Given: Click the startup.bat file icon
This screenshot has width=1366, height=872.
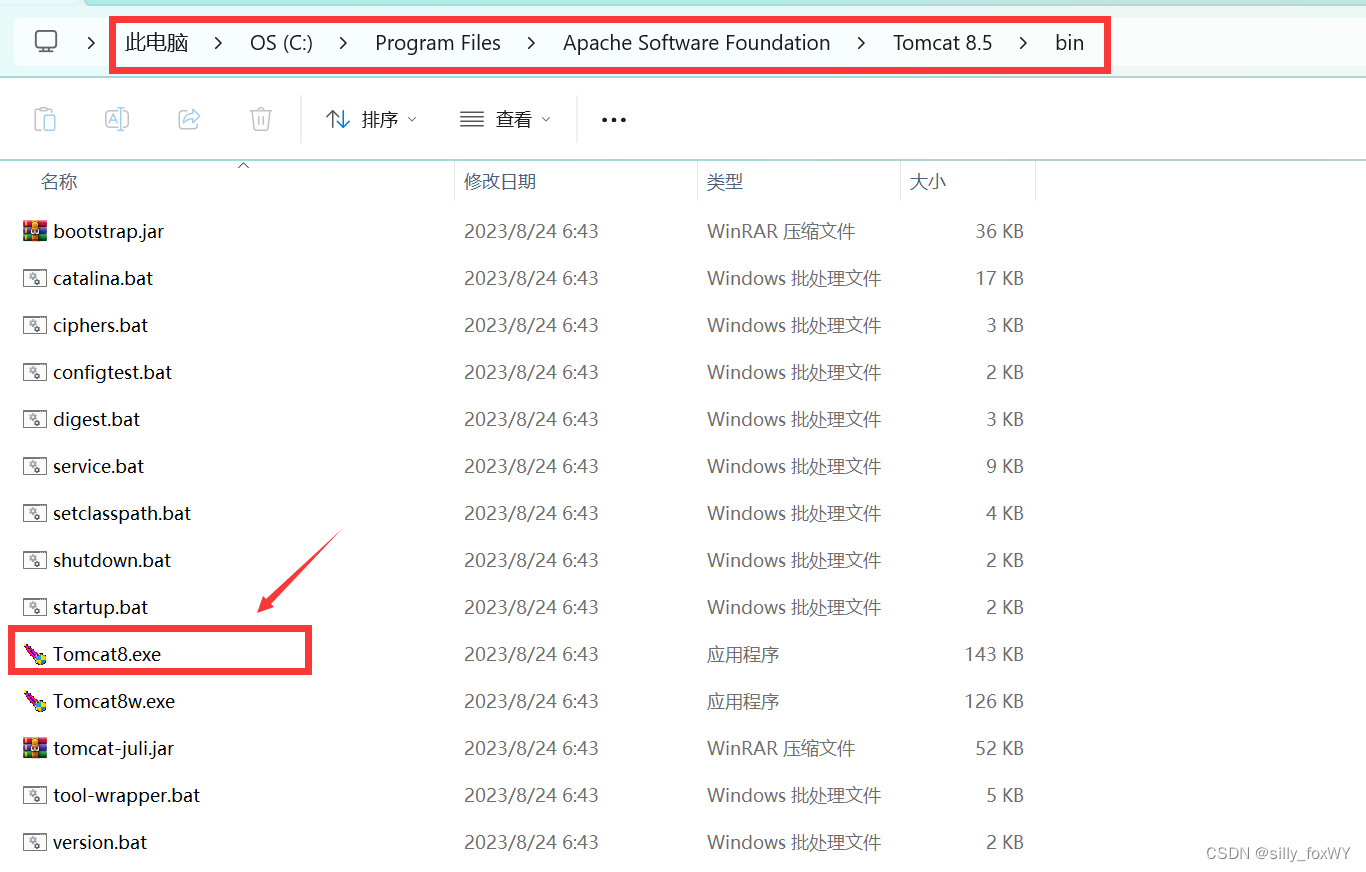Looking at the screenshot, I should pyautogui.click(x=35, y=607).
